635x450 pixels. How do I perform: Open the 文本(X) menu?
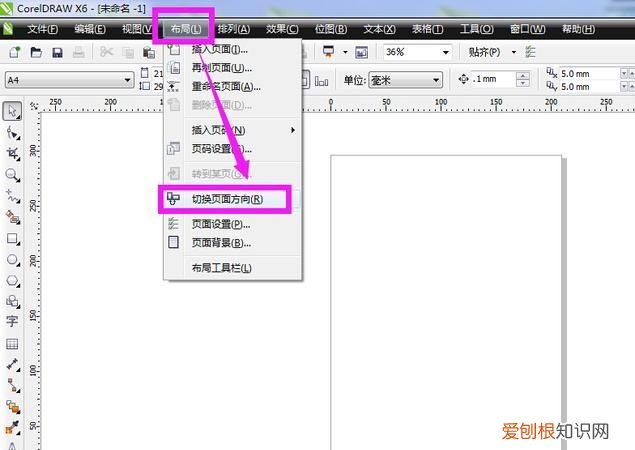click(379, 29)
